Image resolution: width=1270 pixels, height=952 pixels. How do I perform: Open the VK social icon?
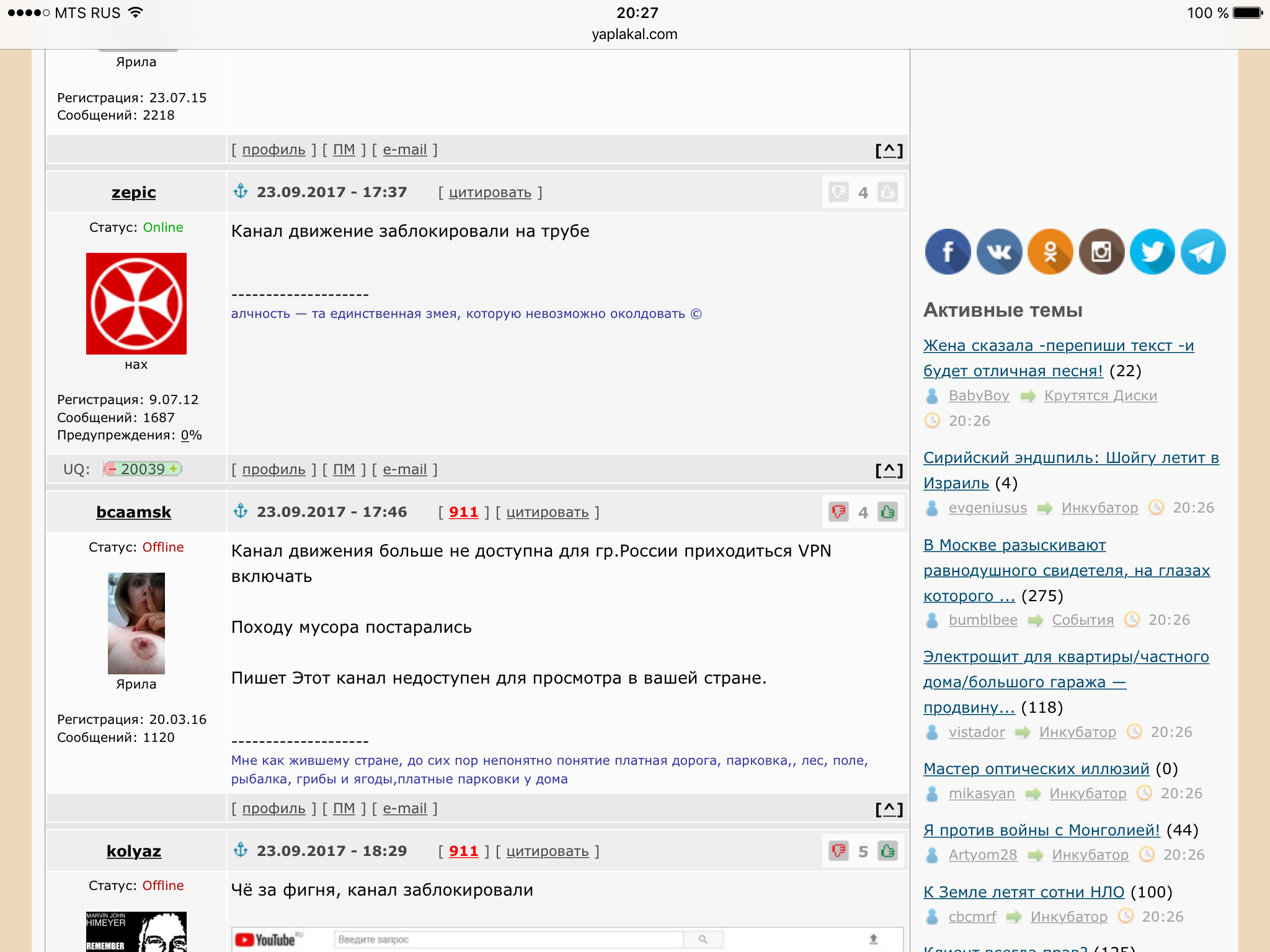click(999, 252)
